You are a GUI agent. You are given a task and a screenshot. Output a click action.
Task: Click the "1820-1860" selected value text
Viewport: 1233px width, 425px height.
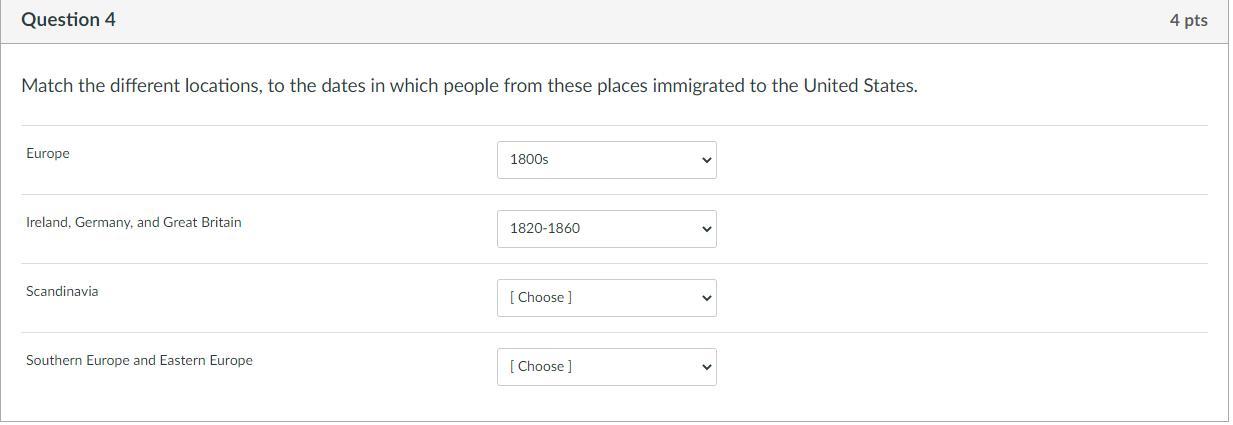pyautogui.click(x=545, y=229)
